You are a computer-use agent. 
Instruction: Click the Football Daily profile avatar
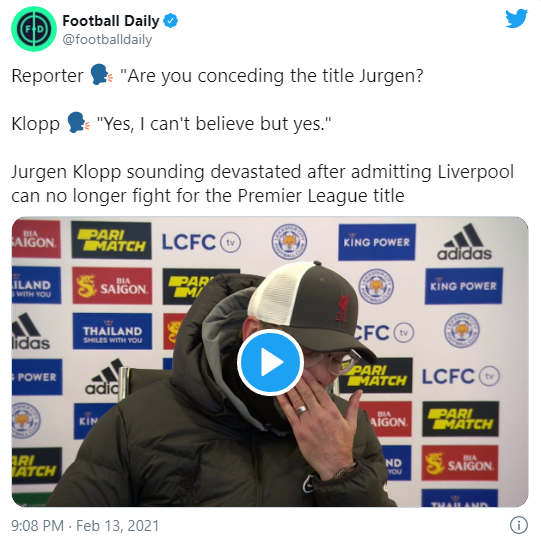click(34, 29)
